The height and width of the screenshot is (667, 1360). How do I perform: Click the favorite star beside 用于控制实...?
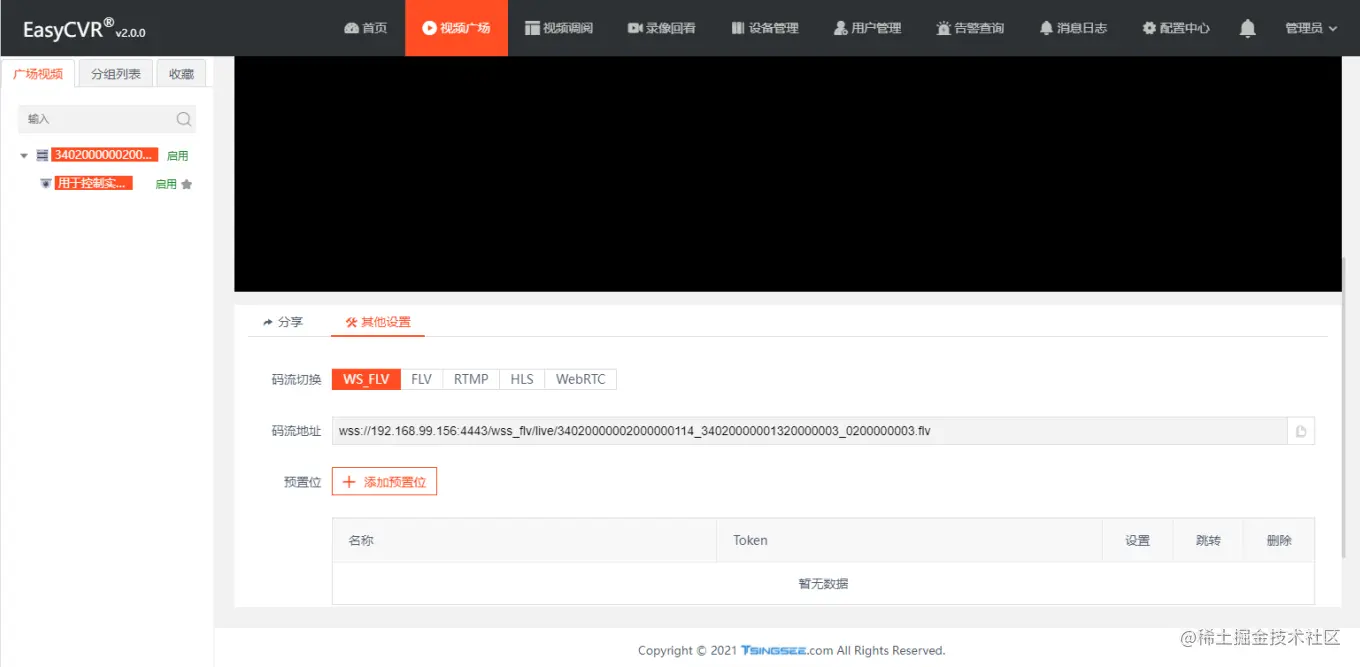click(186, 184)
